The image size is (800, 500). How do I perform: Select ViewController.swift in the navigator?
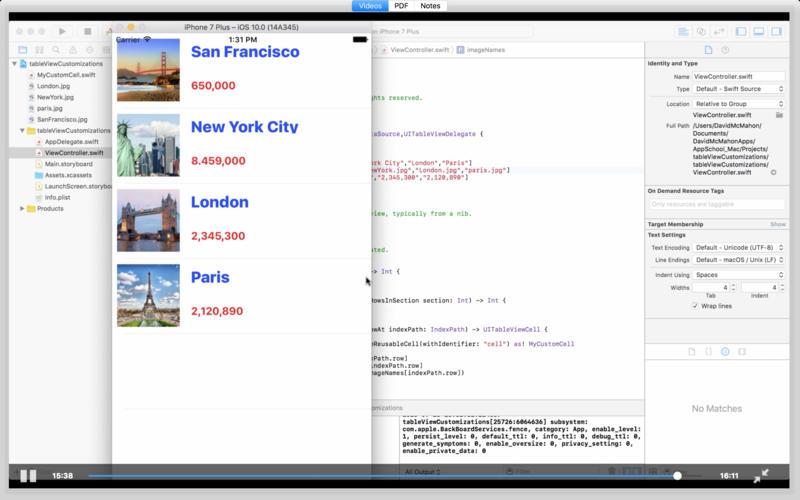coord(73,153)
